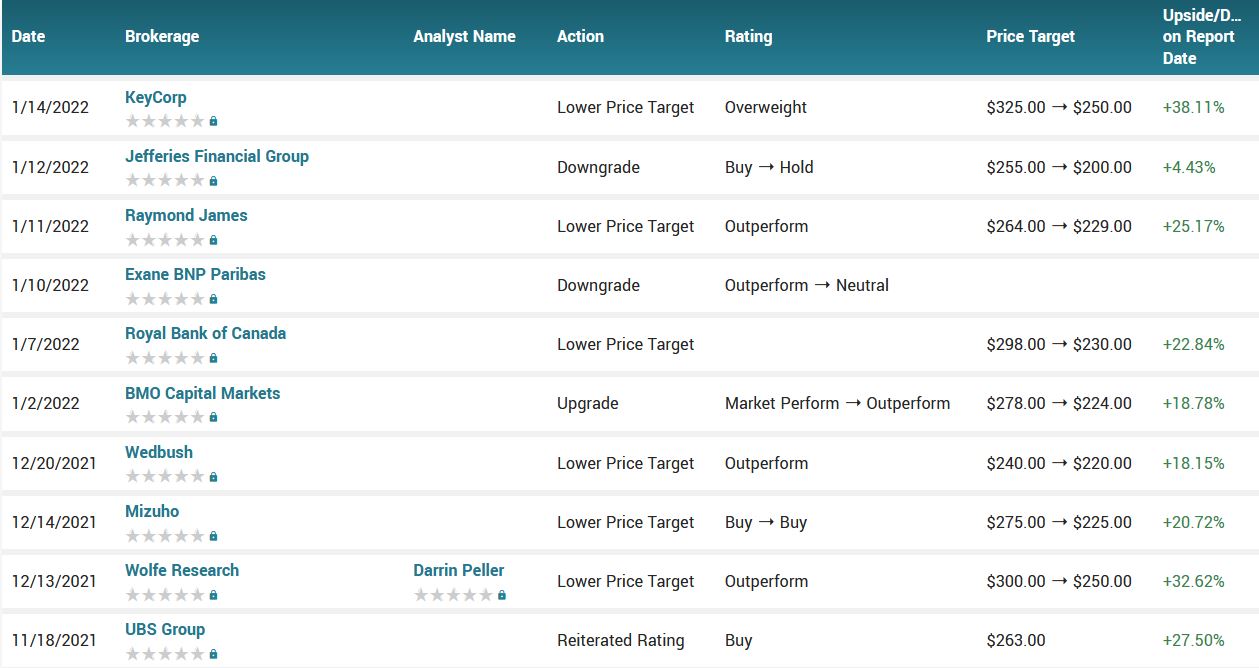Select the $263.00 price target
This screenshot has width=1259, height=668.
pyautogui.click(x=1016, y=640)
